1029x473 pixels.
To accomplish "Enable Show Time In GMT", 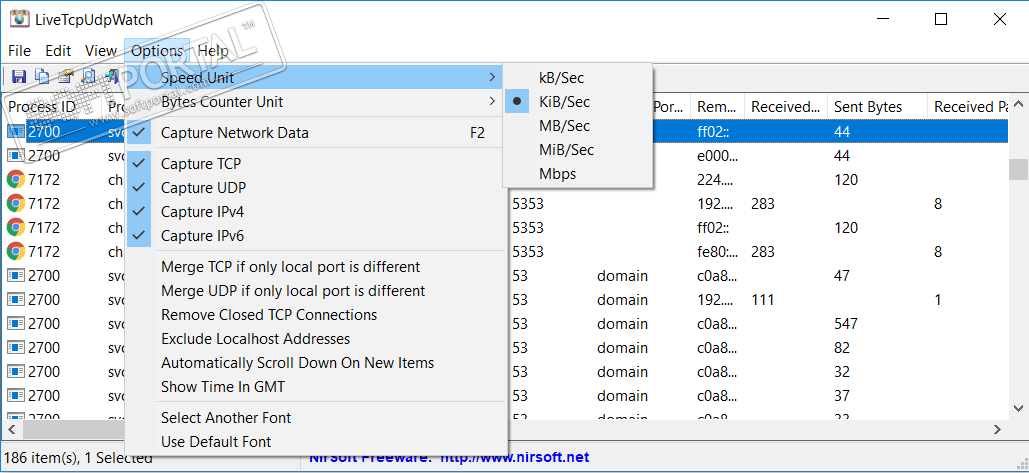I will click(316, 387).
